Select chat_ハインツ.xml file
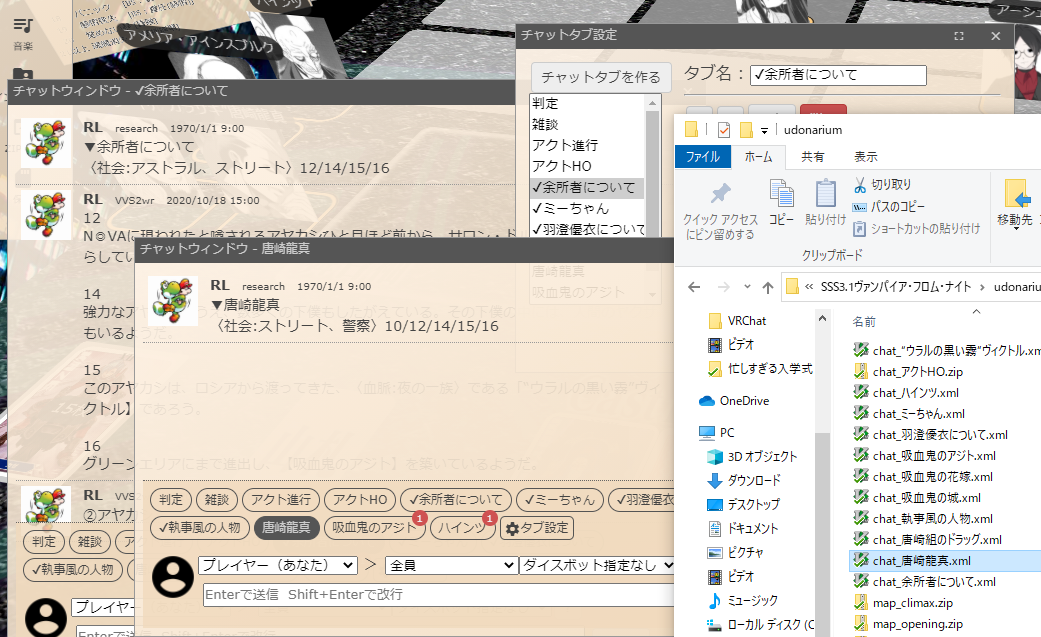1041x637 pixels. pos(906,393)
